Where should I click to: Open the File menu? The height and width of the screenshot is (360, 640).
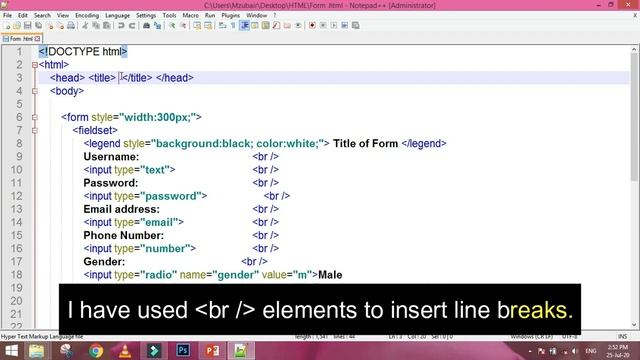(x=7, y=16)
